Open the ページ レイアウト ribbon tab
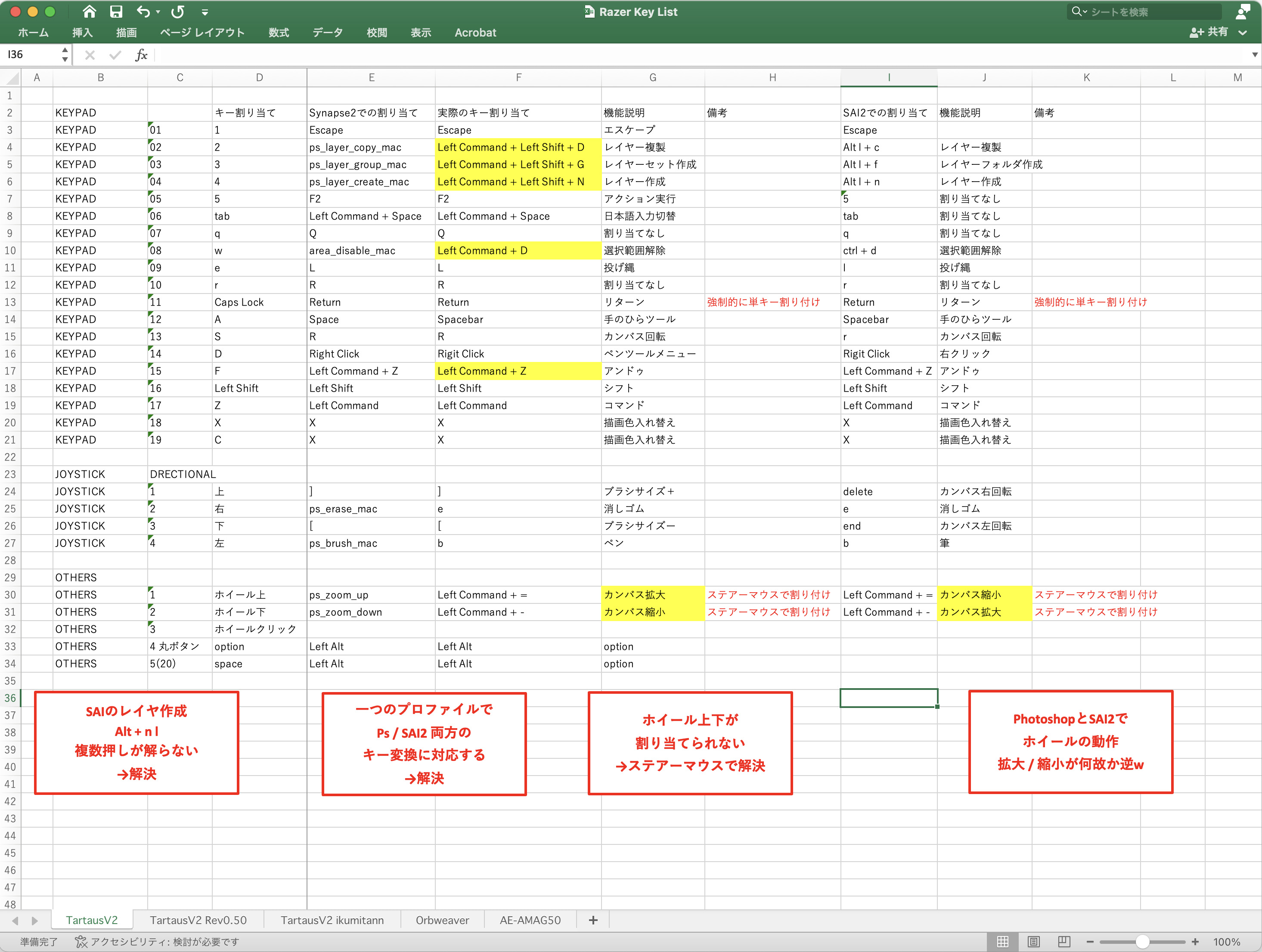This screenshot has width=1262, height=952. (202, 33)
